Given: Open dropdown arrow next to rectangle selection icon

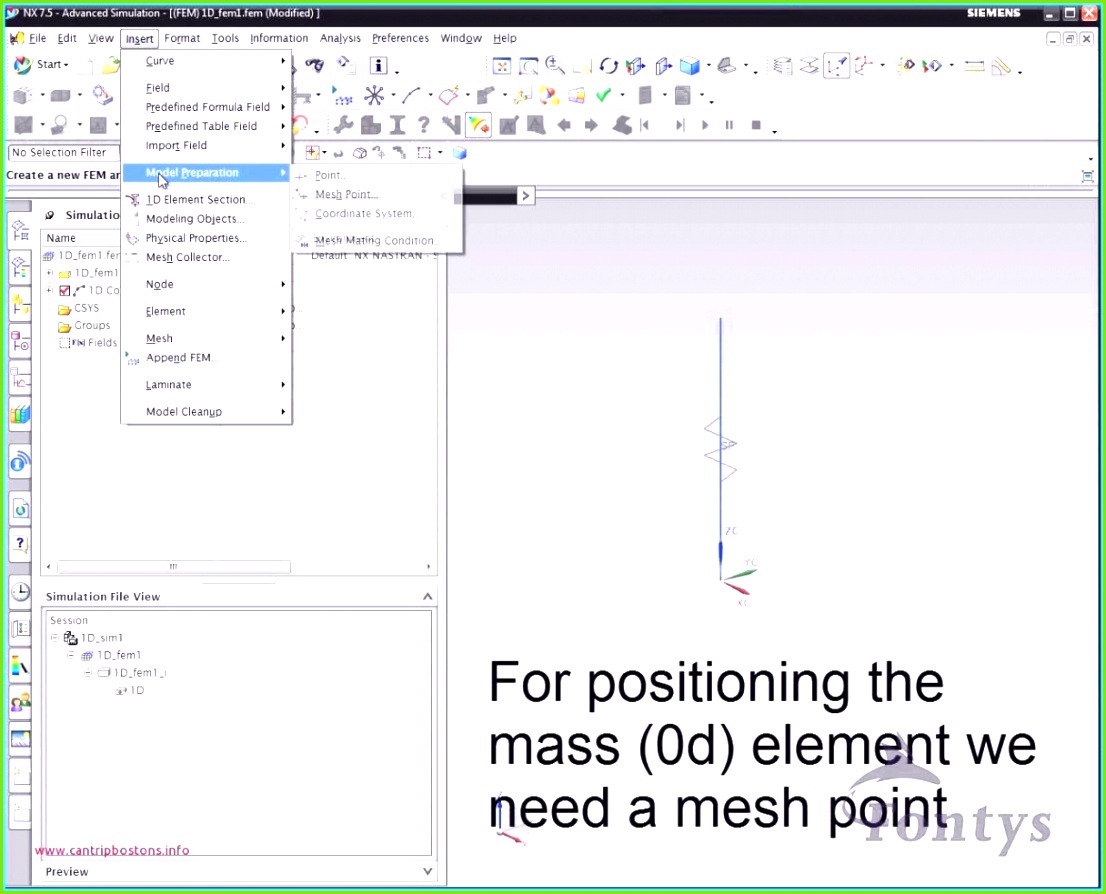Looking at the screenshot, I should (440, 152).
